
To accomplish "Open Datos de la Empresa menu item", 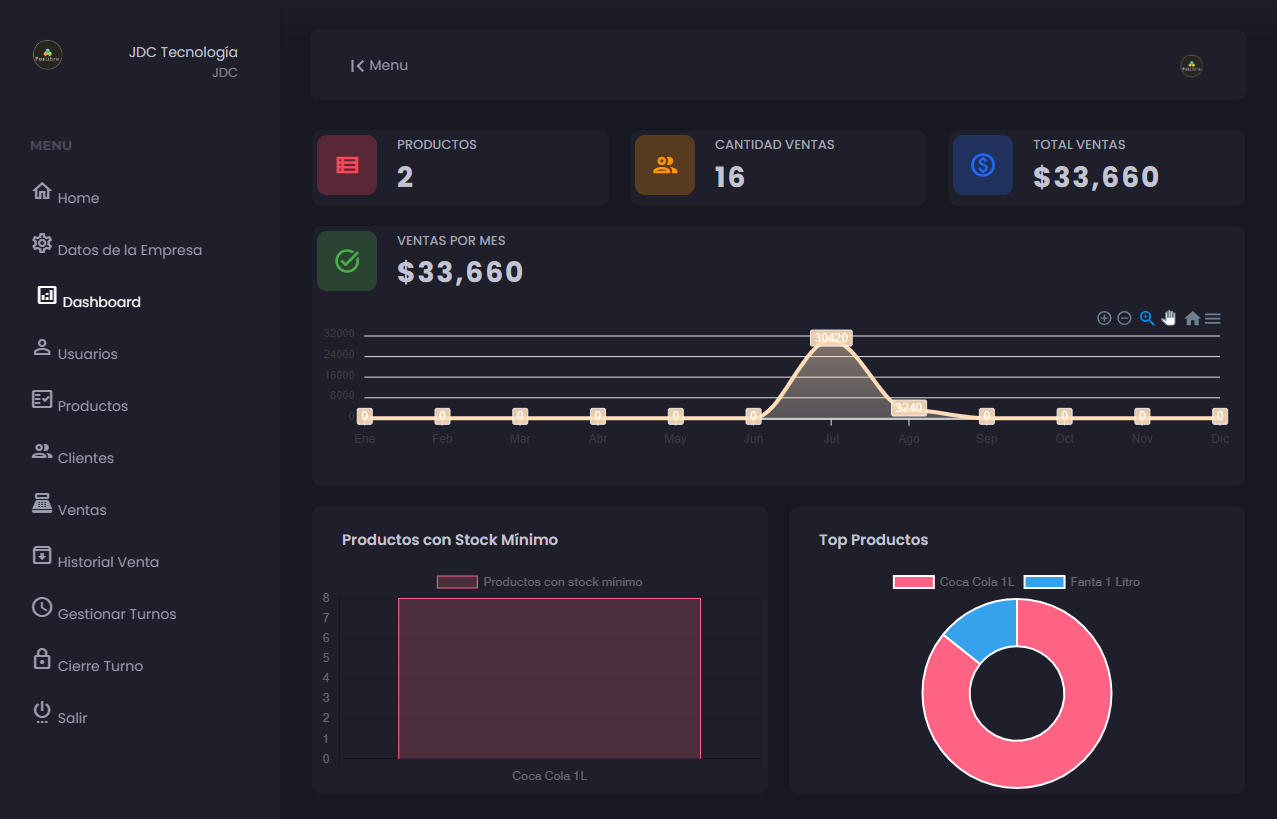I will [x=129, y=250].
